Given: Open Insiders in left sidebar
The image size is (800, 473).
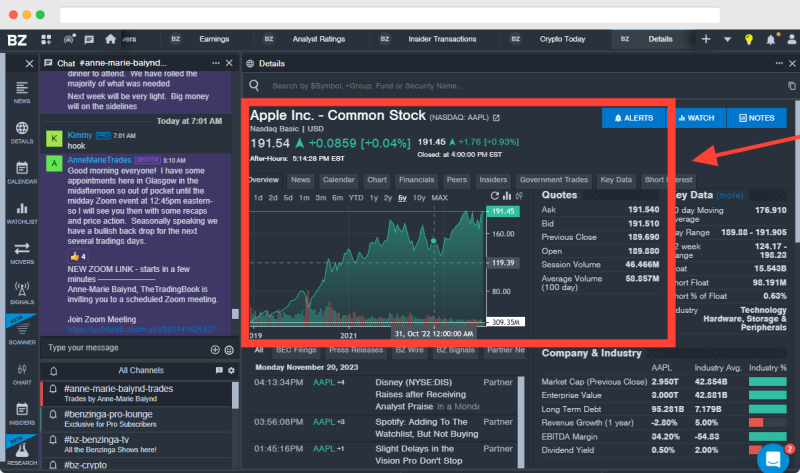Looking at the screenshot, I should click(x=22, y=414).
